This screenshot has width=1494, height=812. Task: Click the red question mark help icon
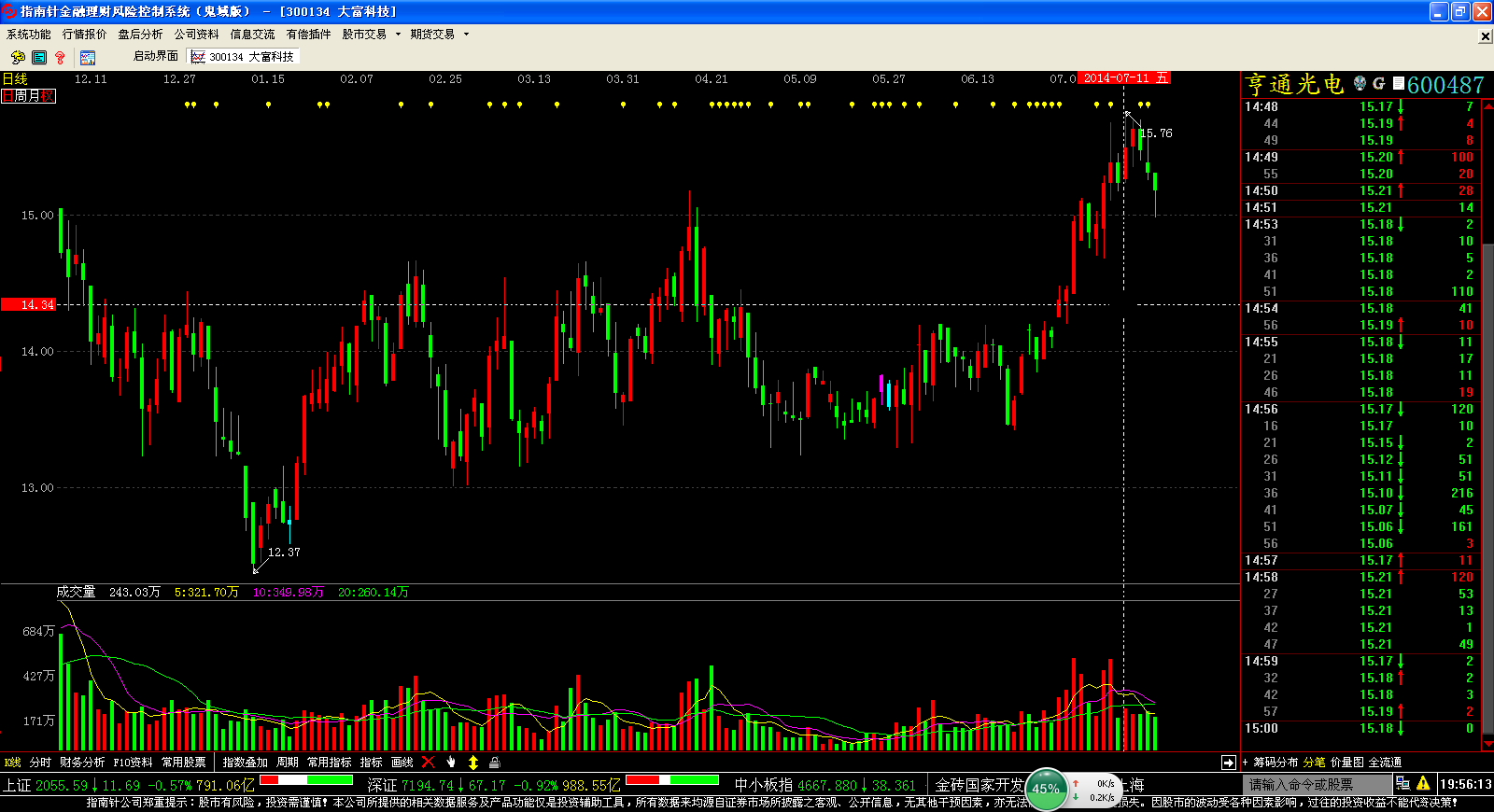[61, 58]
